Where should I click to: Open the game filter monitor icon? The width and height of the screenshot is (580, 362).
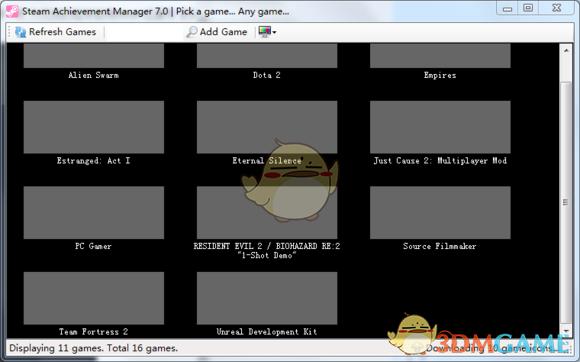(x=264, y=32)
